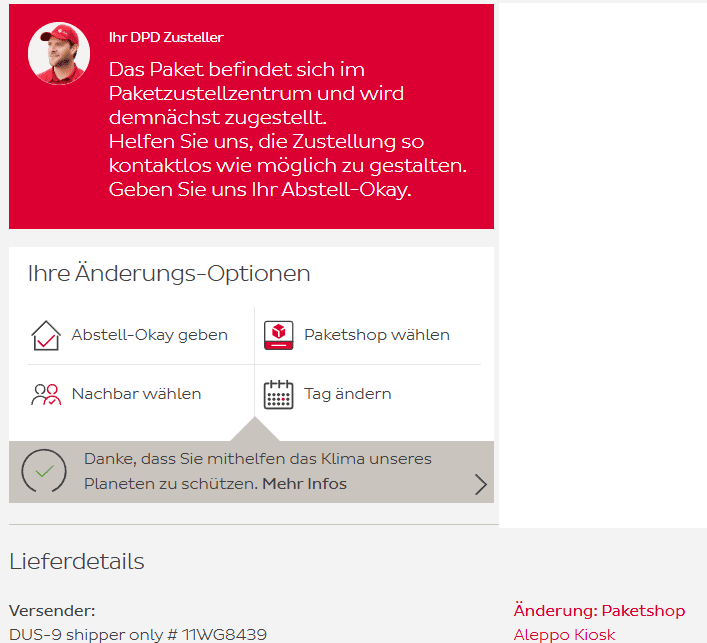Screen dimensions: 707x643
Task: Select the Versender: label
Action: 52,611
